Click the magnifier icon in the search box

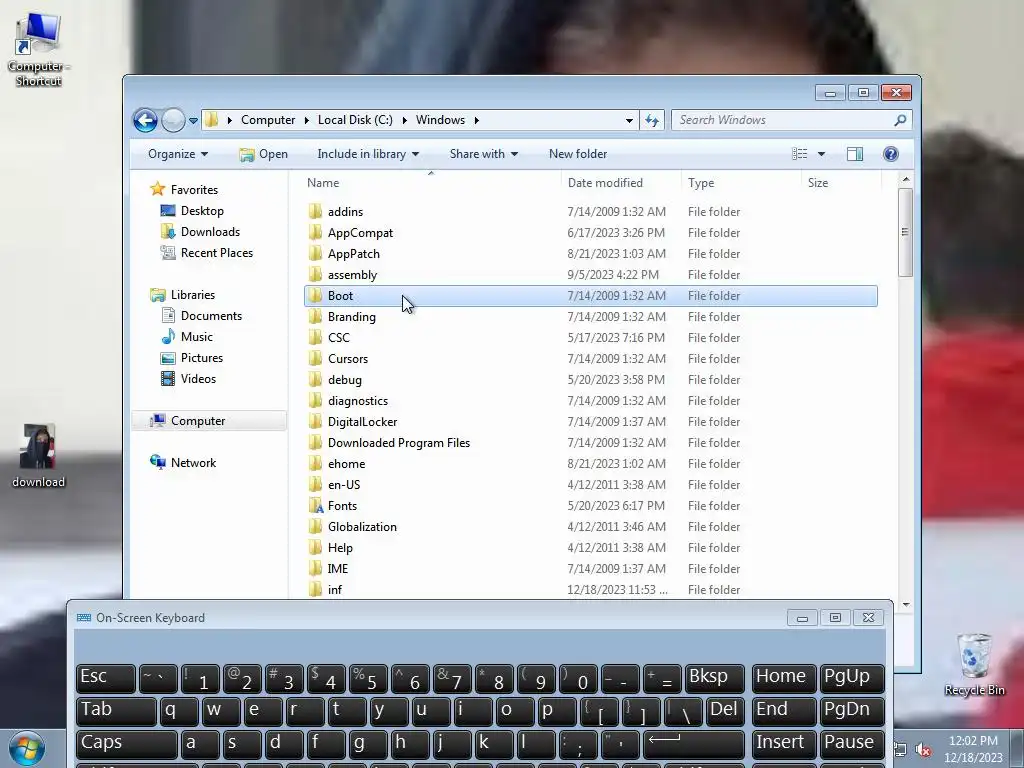(900, 120)
